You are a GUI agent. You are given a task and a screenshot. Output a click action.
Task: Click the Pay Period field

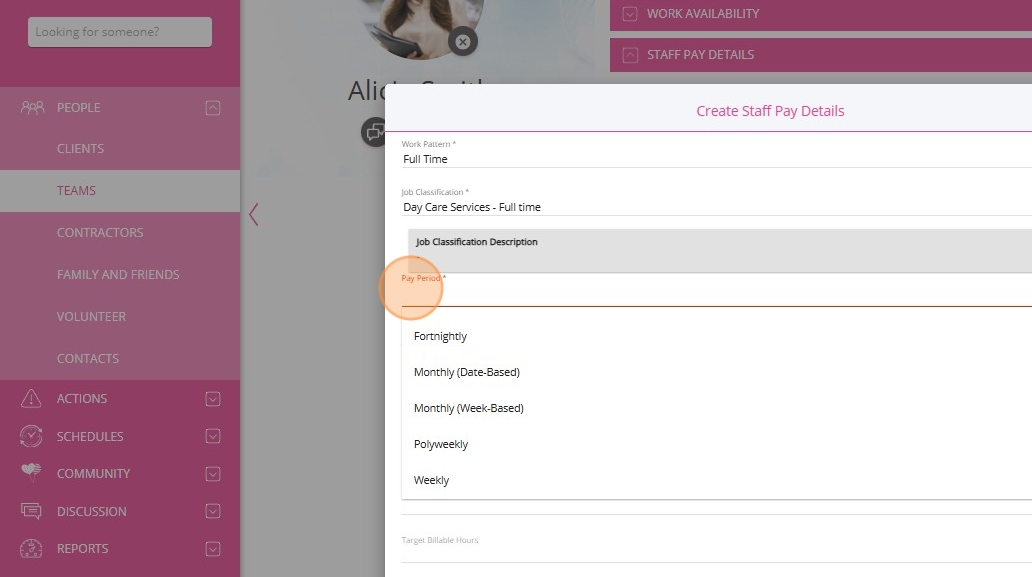tap(716, 290)
